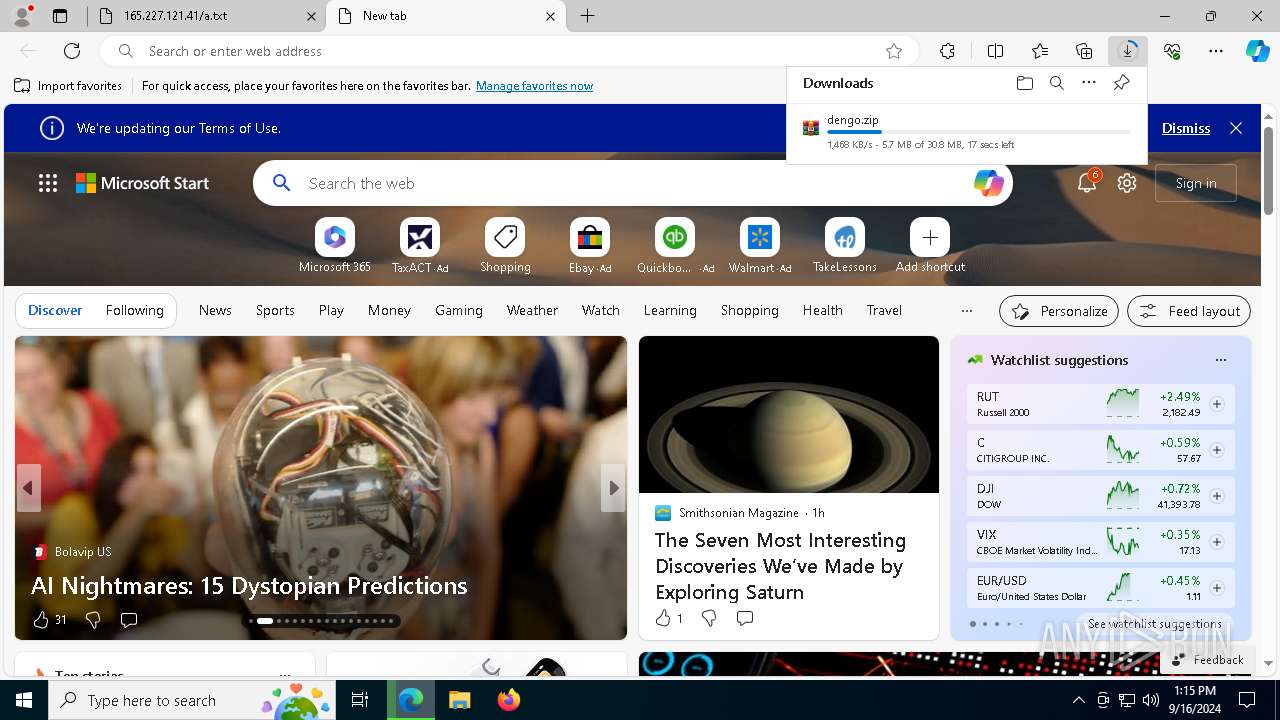Open Edge Settings and more menu

click(x=1216, y=51)
